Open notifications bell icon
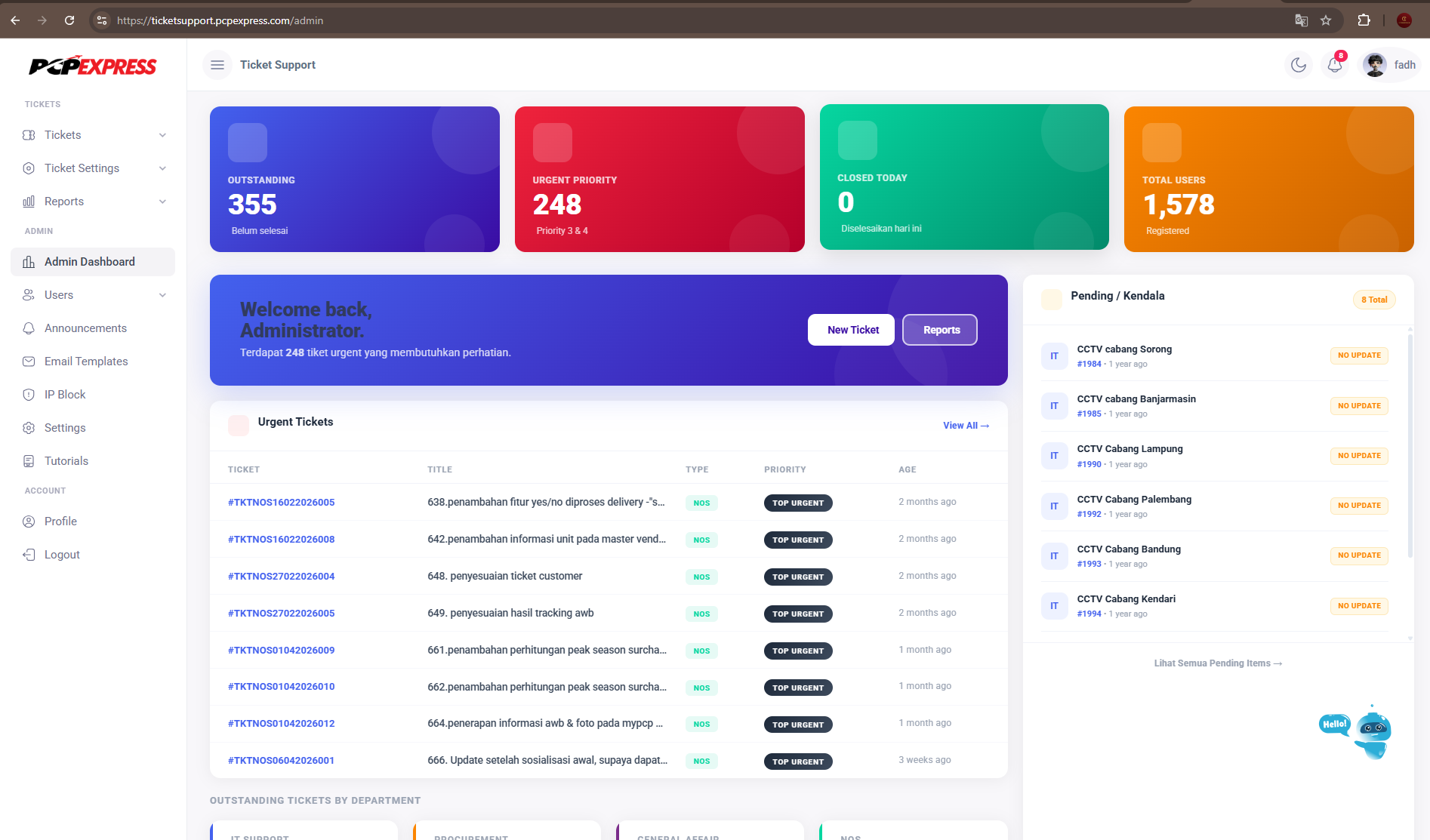The width and height of the screenshot is (1430, 840). (x=1335, y=65)
